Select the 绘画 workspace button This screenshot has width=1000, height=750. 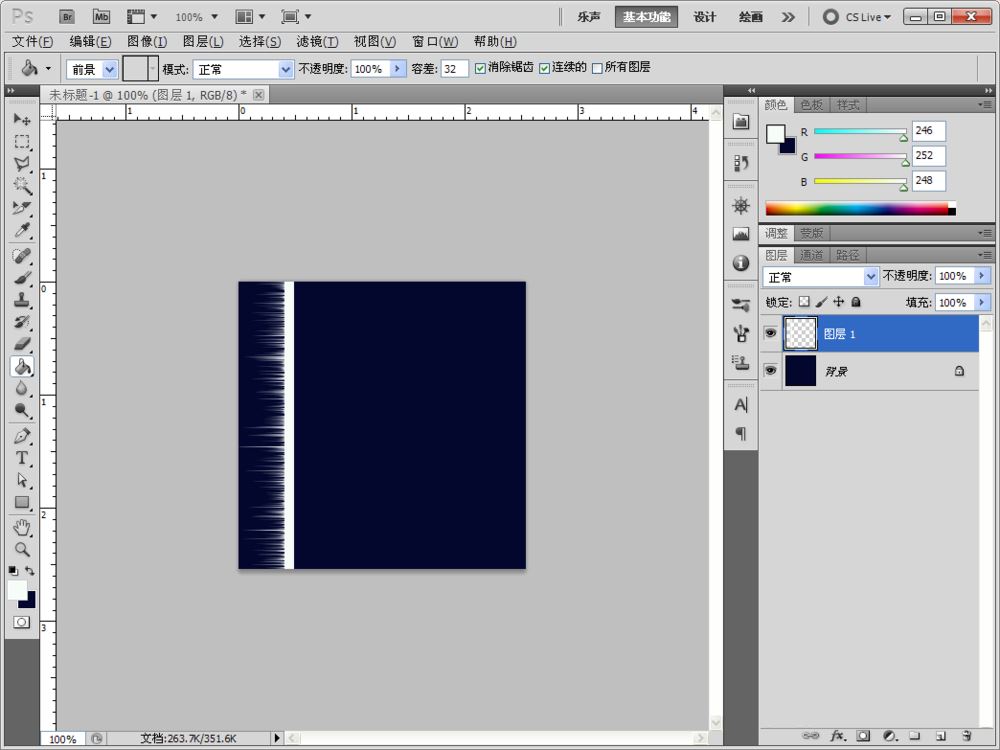pos(750,17)
